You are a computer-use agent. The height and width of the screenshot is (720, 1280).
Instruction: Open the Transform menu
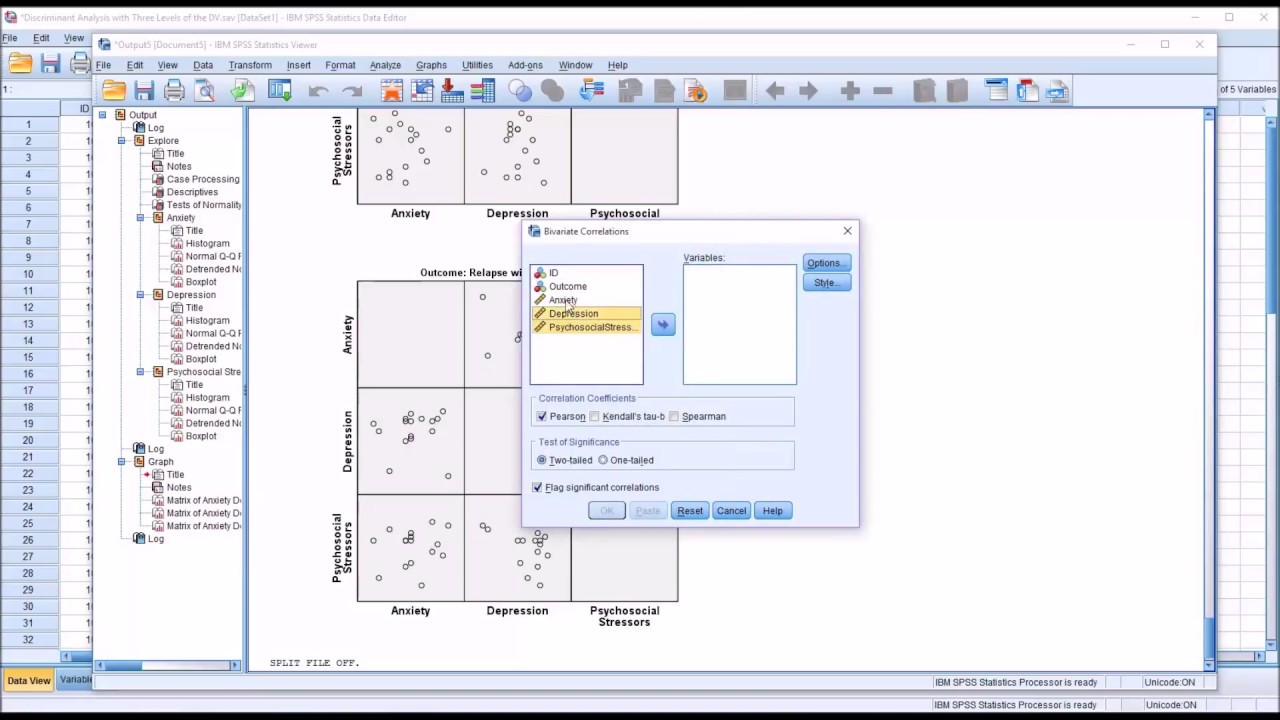[x=250, y=65]
